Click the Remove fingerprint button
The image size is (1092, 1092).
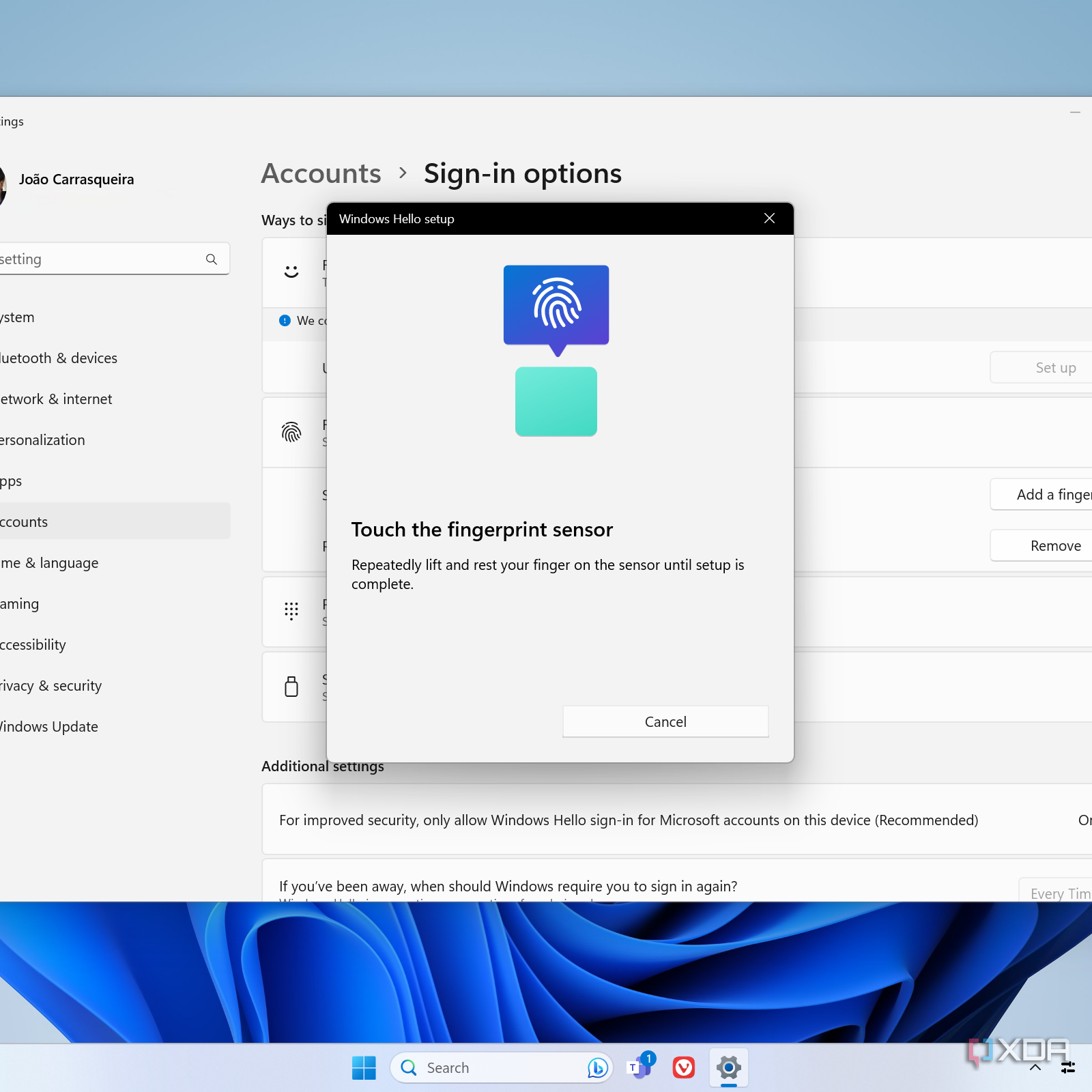point(1054,546)
